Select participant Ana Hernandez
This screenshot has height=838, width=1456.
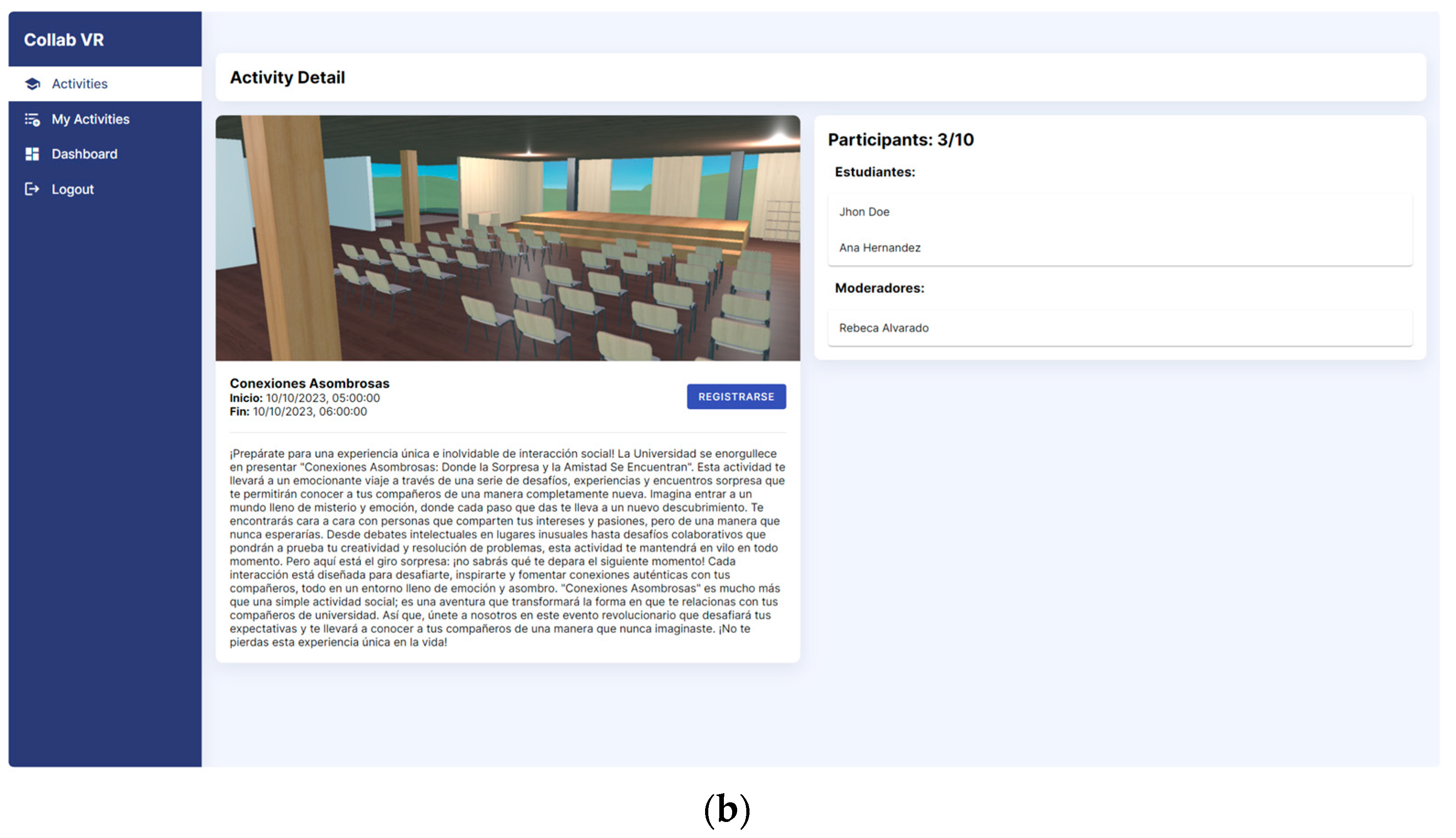879,248
